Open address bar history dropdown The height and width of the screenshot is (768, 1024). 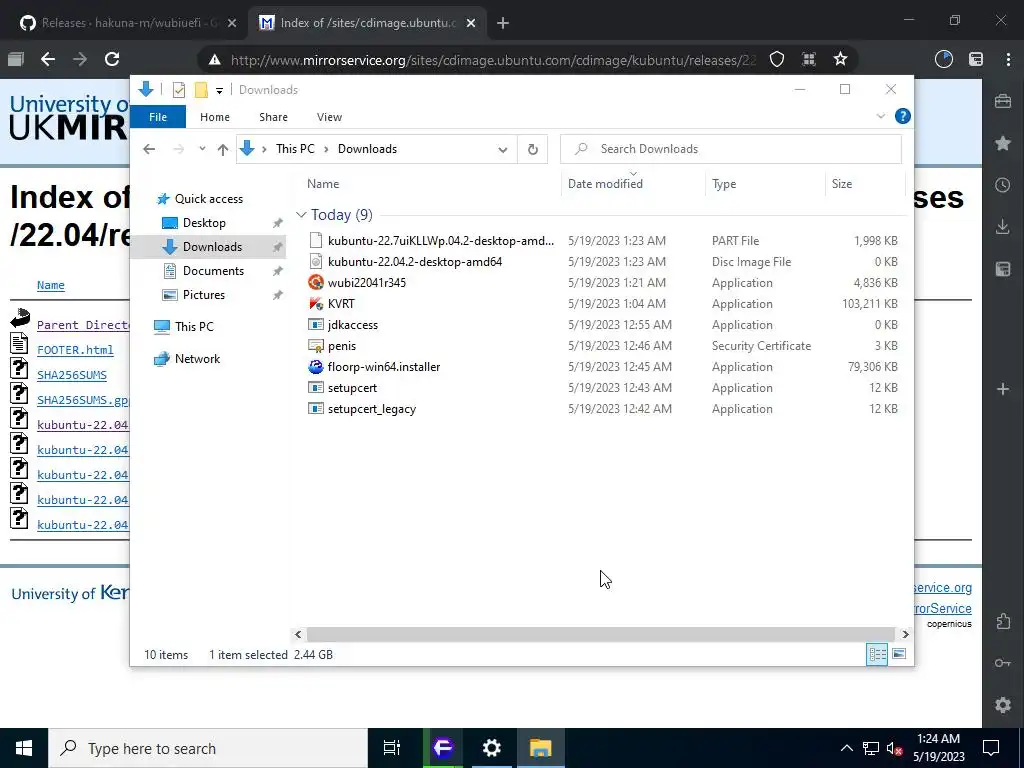coord(503,150)
